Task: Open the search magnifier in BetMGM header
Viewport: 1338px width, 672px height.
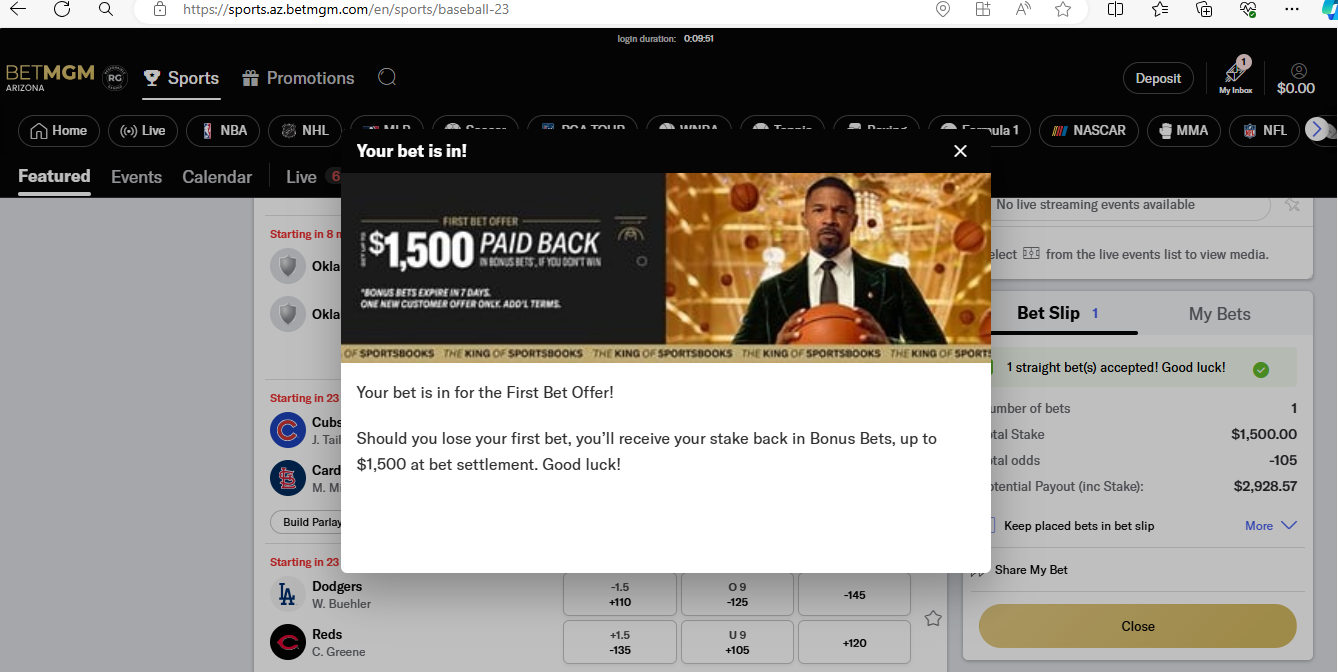Action: tap(387, 78)
